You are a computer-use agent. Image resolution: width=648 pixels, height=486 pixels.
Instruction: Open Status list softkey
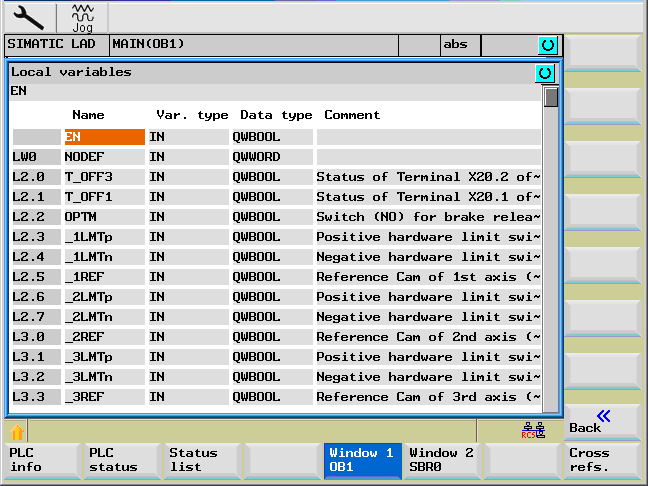202,460
